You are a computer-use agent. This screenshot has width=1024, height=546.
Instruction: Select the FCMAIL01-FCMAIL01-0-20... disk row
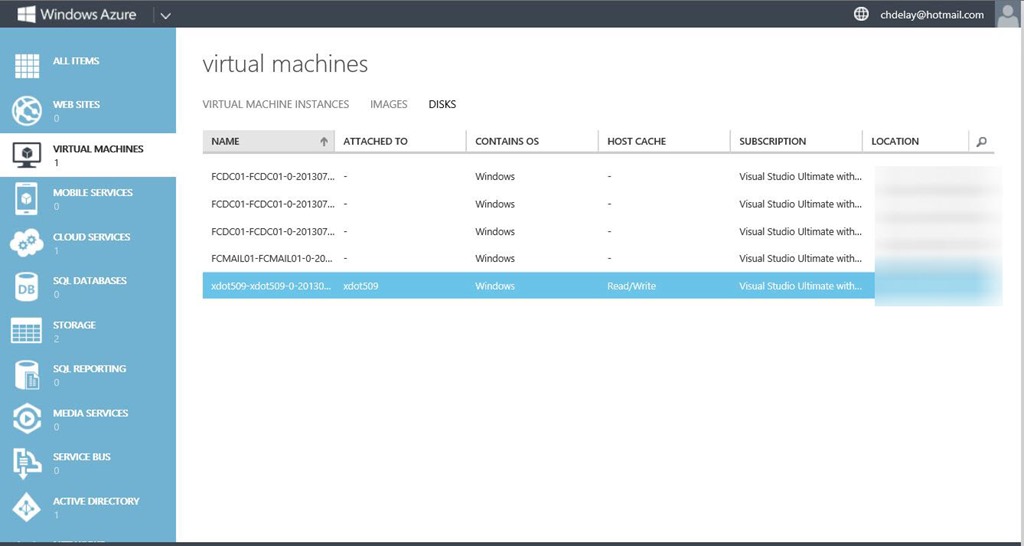(x=598, y=259)
